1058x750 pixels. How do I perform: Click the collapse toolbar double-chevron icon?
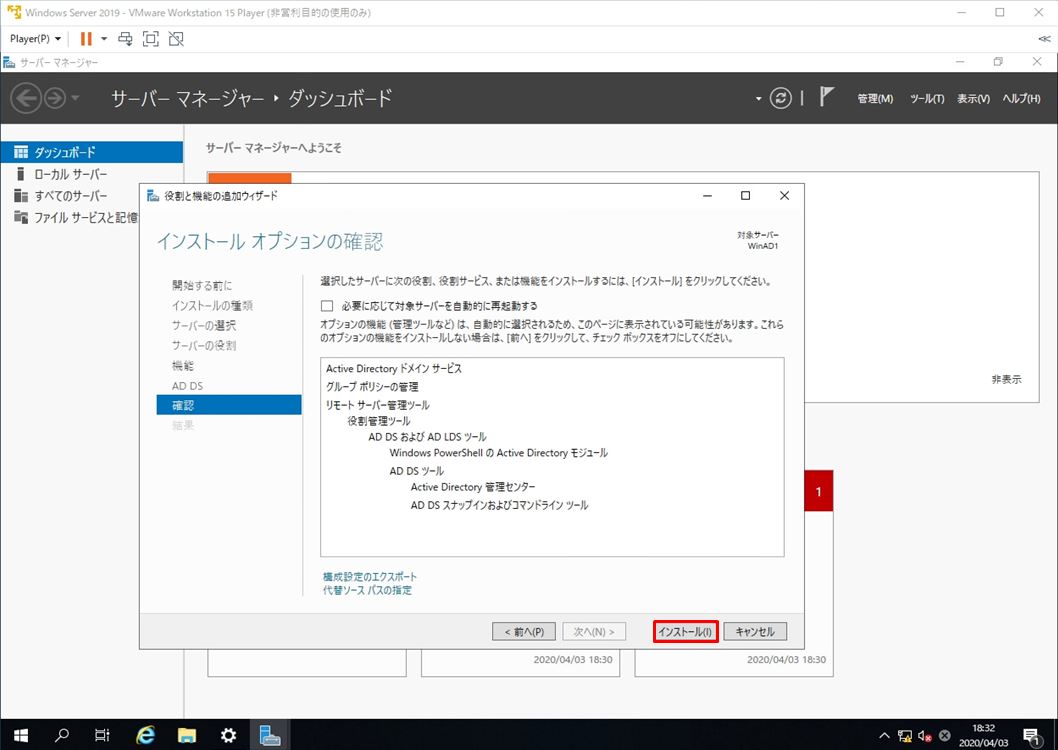pyautogui.click(x=1044, y=39)
